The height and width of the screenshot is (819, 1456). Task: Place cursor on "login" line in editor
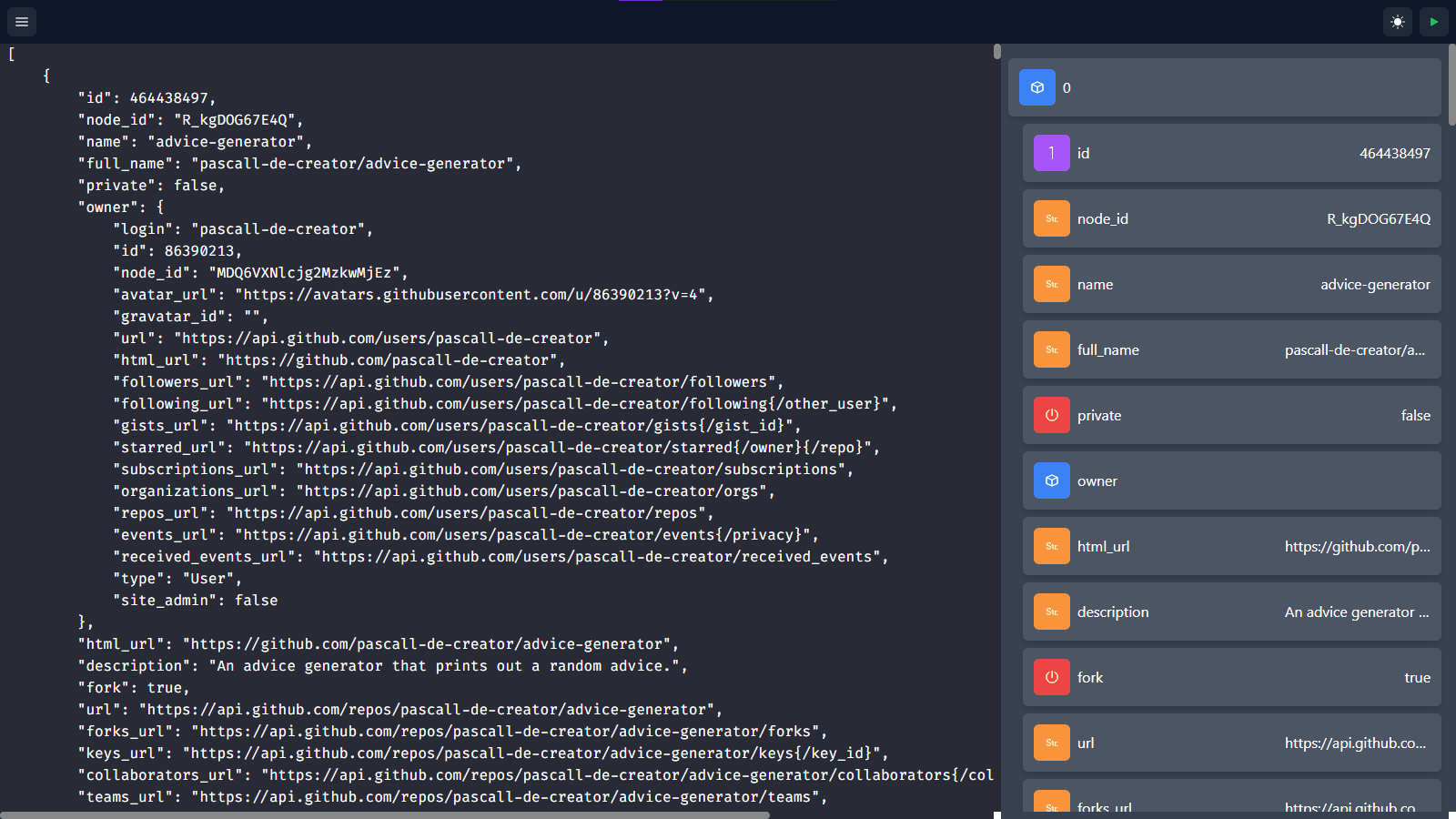pos(243,228)
